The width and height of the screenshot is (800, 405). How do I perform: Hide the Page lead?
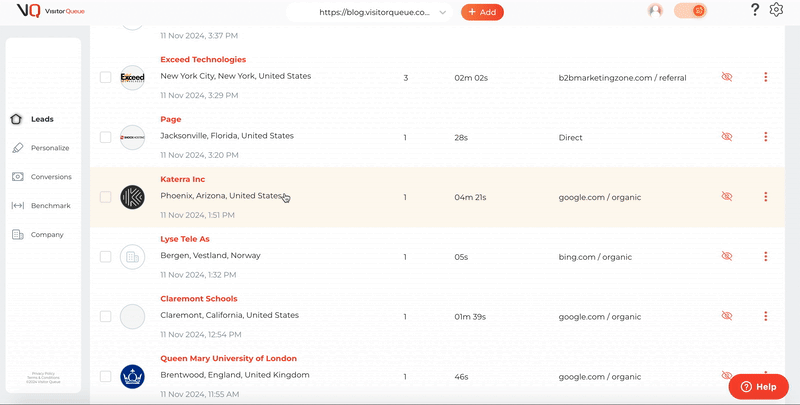click(x=727, y=137)
